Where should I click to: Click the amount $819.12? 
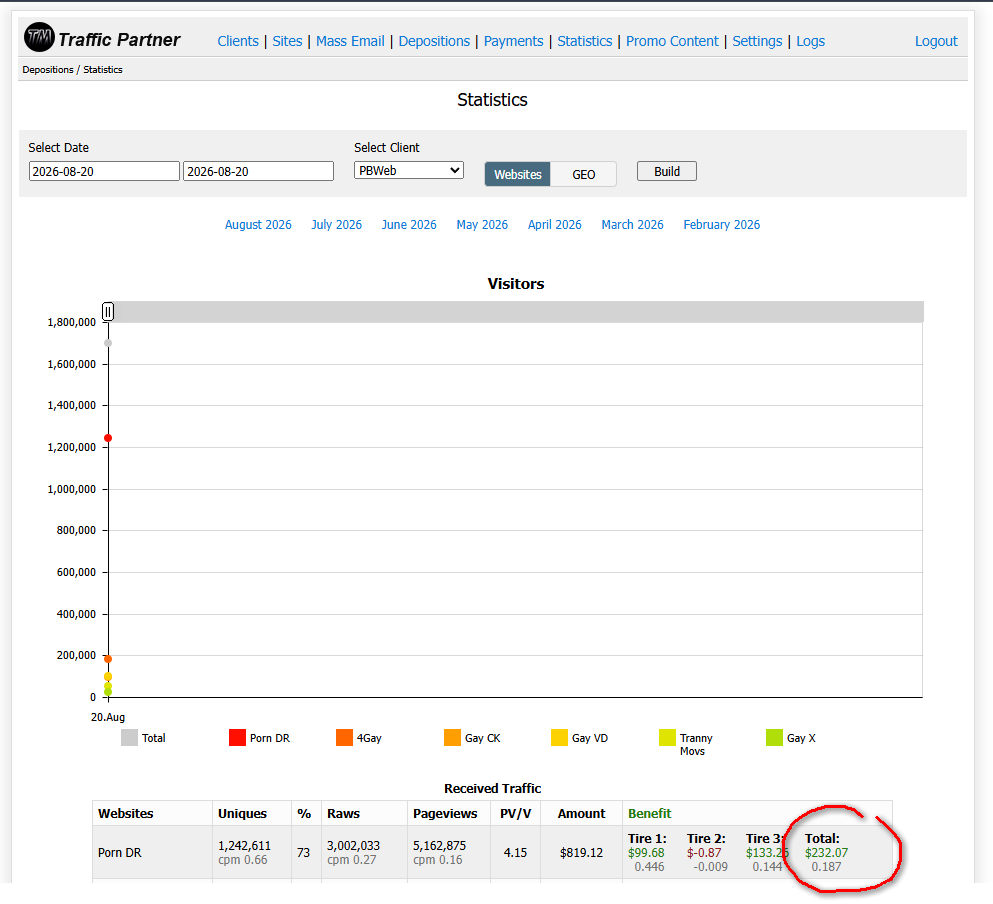(x=581, y=853)
